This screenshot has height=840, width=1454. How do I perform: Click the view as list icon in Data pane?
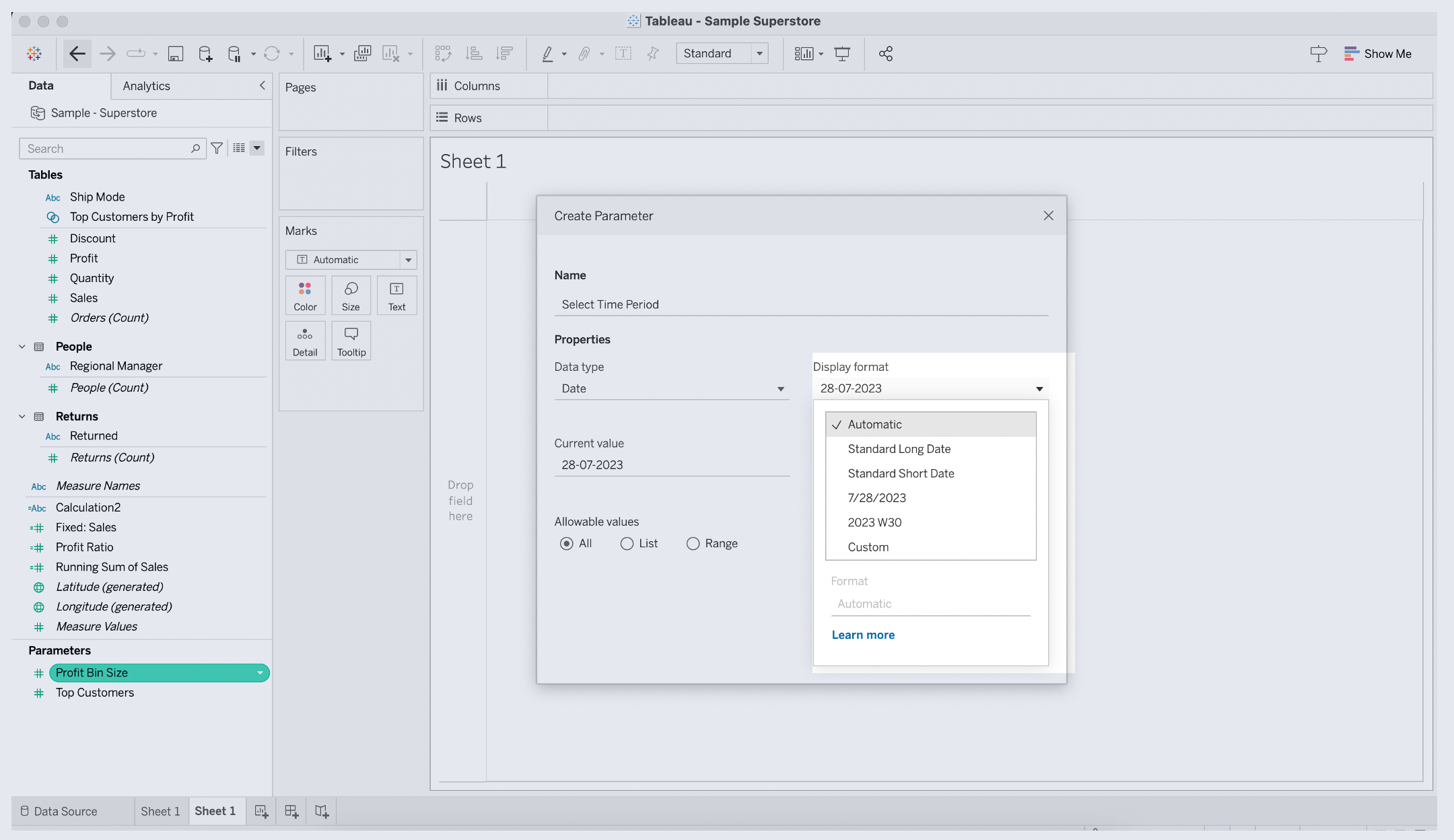[239, 148]
